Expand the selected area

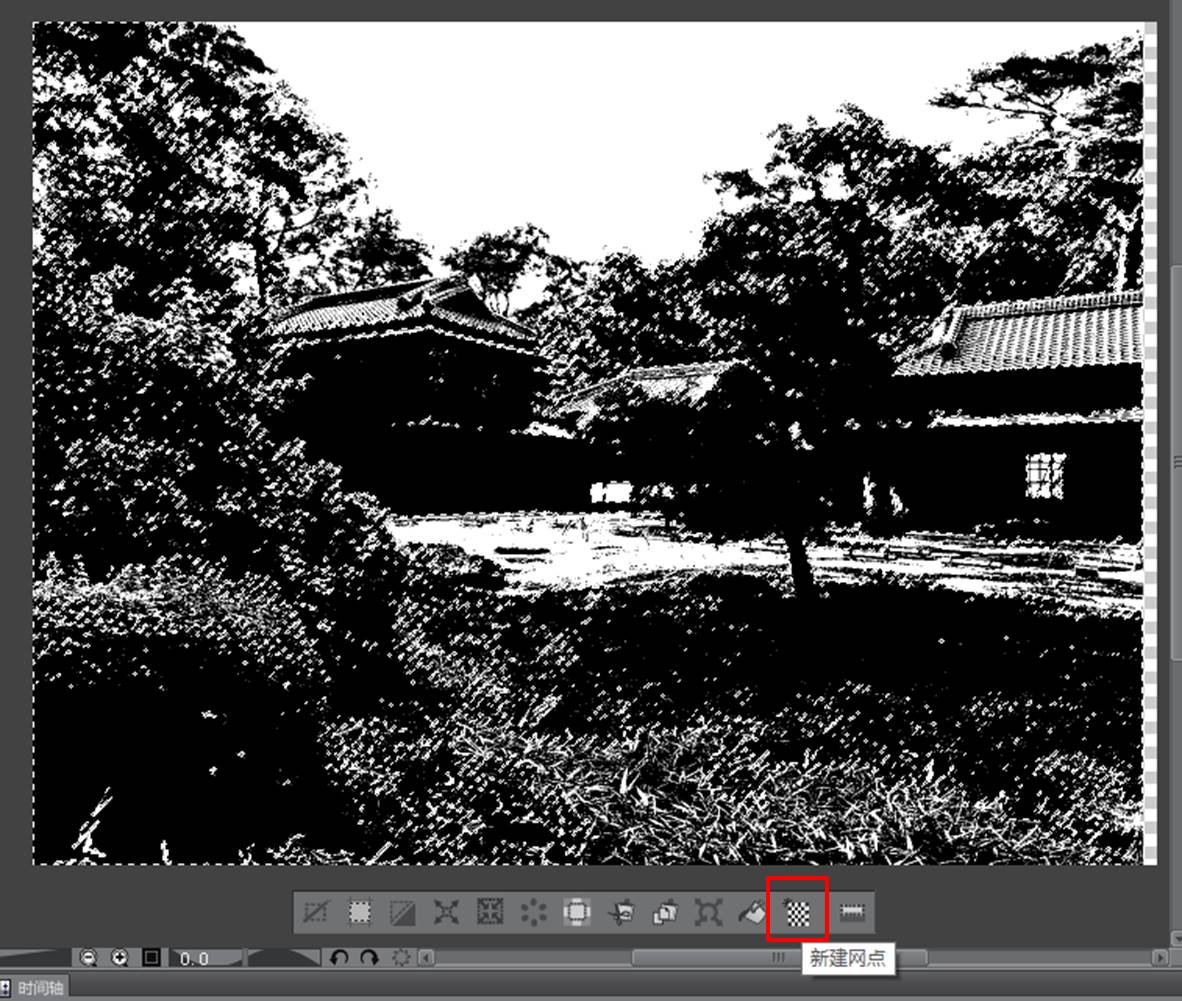[446, 912]
